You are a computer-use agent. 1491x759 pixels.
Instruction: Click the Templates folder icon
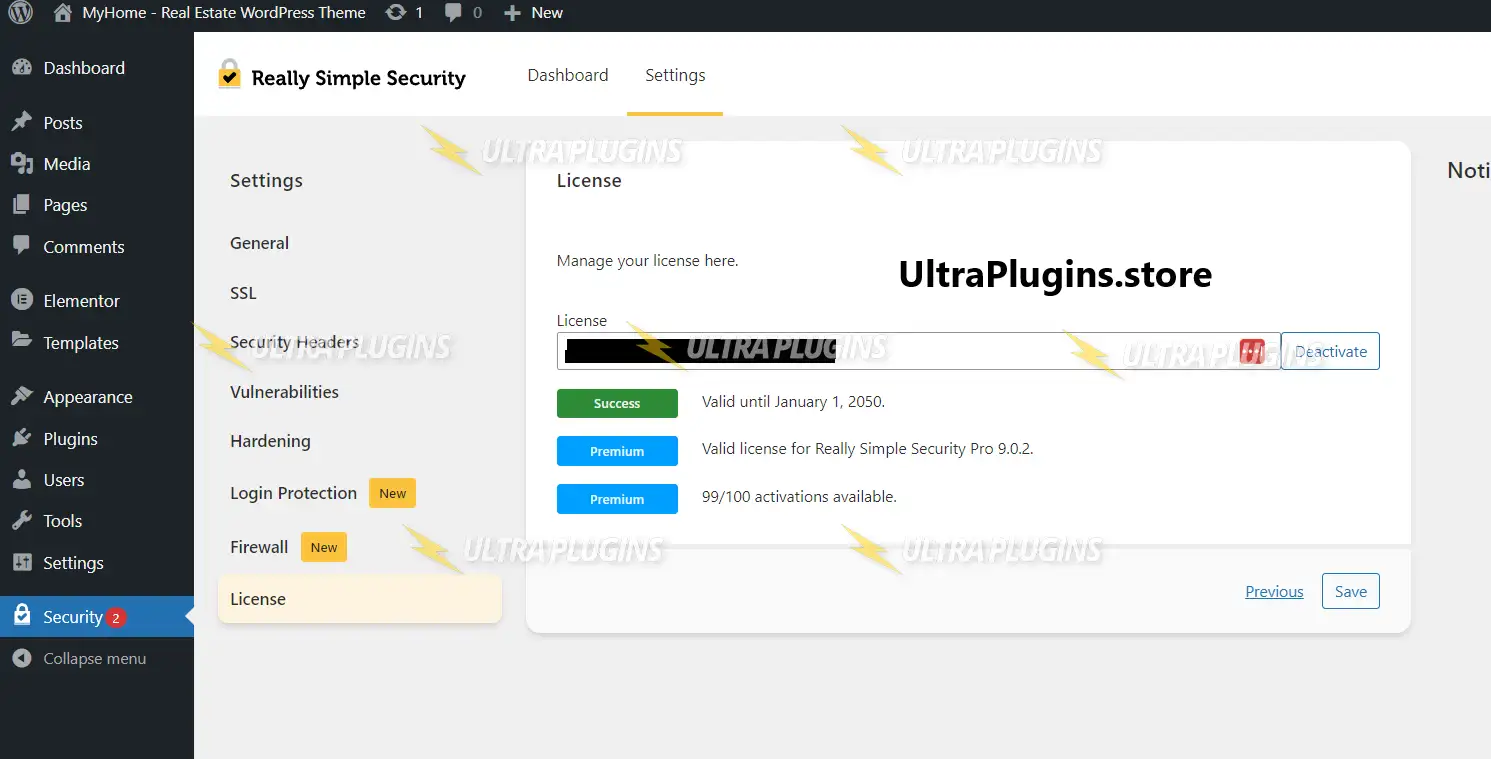[x=22, y=341]
